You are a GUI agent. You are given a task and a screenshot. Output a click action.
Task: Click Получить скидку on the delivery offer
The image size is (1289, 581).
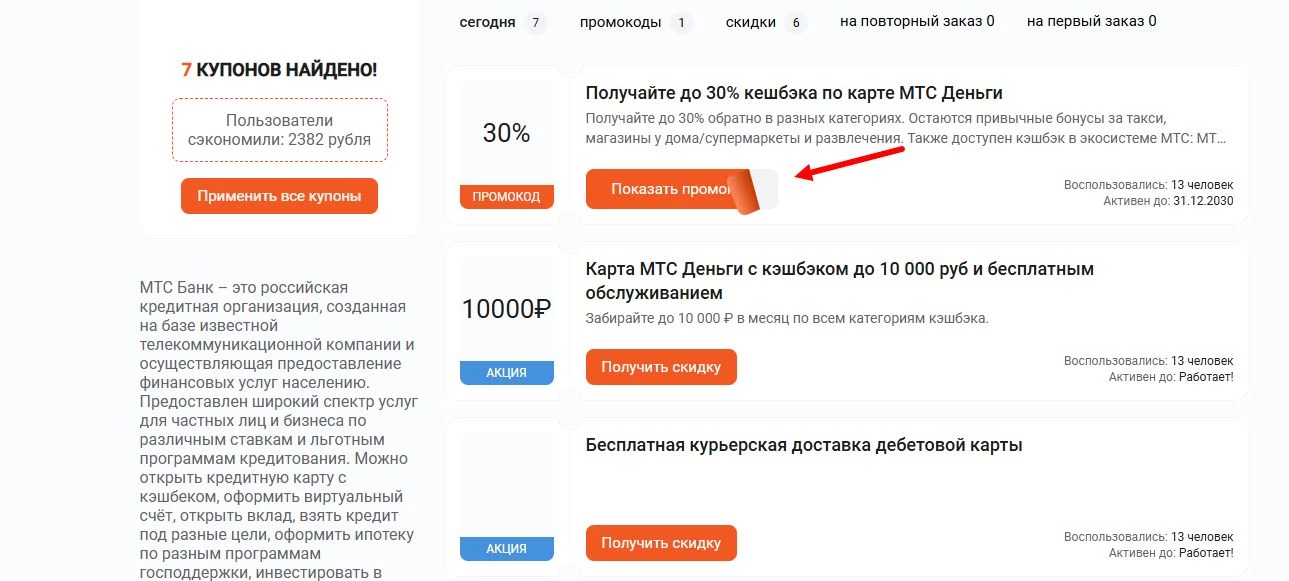[x=661, y=543]
